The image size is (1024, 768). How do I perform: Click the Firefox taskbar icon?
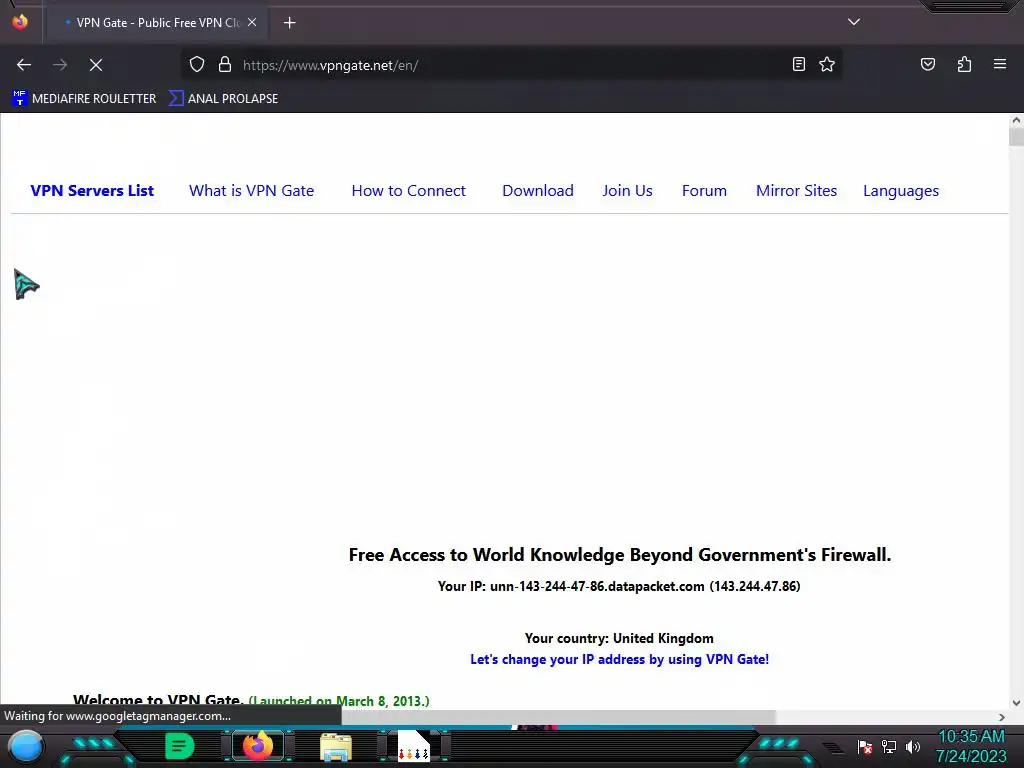click(x=257, y=746)
